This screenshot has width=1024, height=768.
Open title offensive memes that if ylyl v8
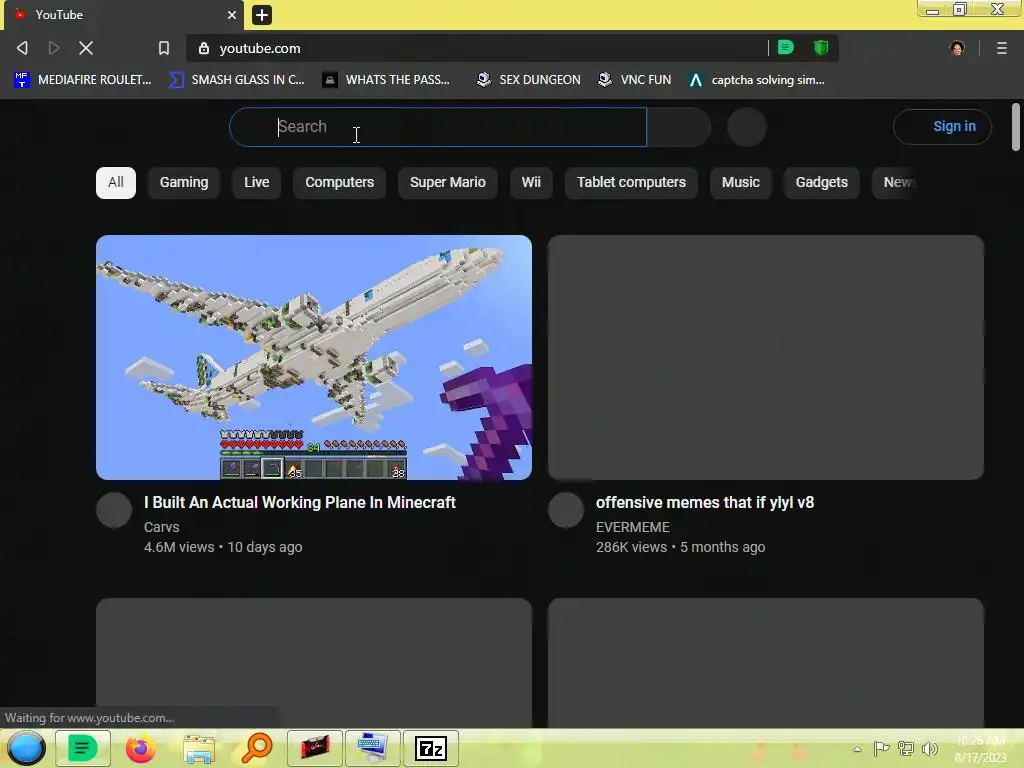(x=705, y=502)
